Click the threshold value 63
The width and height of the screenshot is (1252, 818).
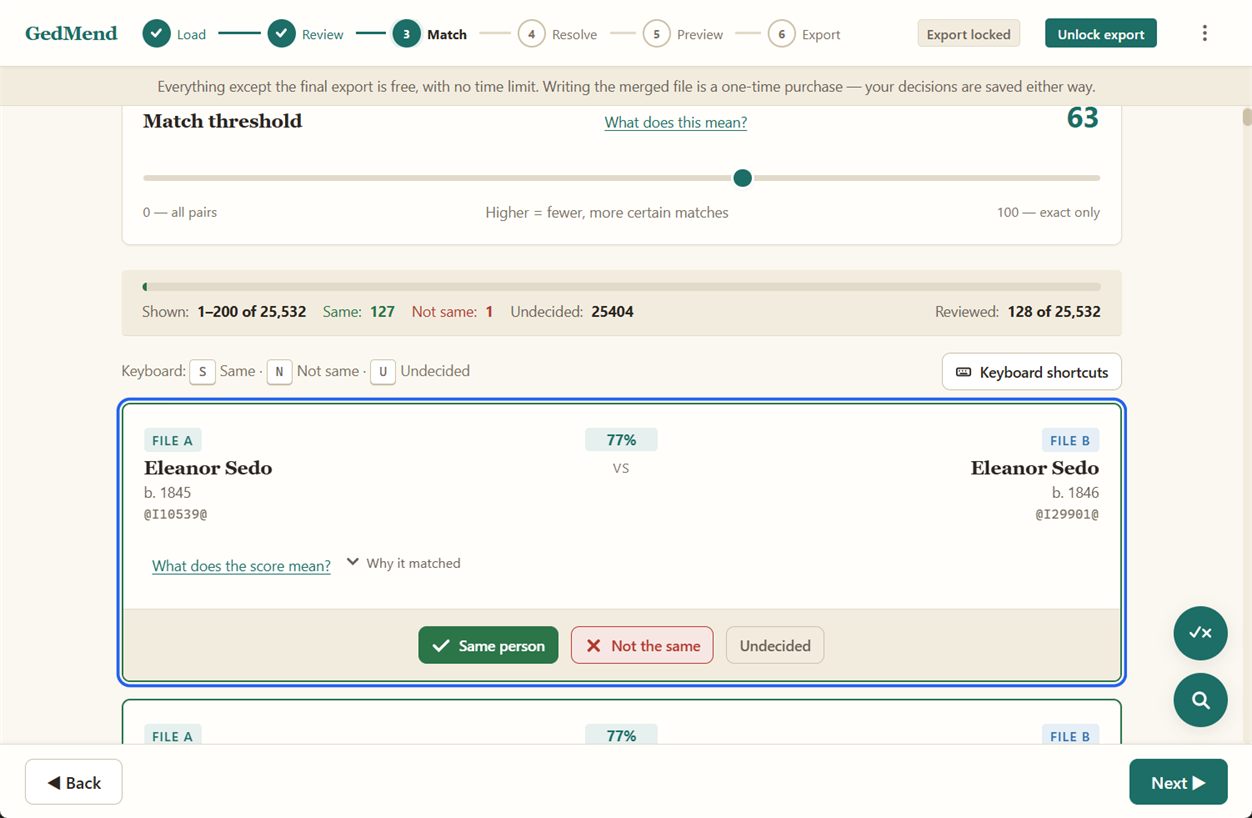pos(1083,118)
